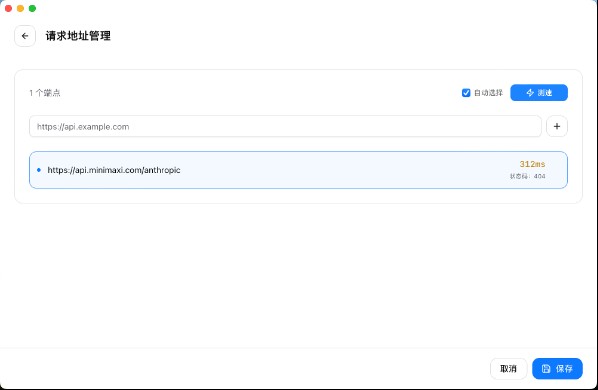Focus the https://api.example.com input field
Image resolution: width=598 pixels, height=390 pixels.
click(285, 126)
